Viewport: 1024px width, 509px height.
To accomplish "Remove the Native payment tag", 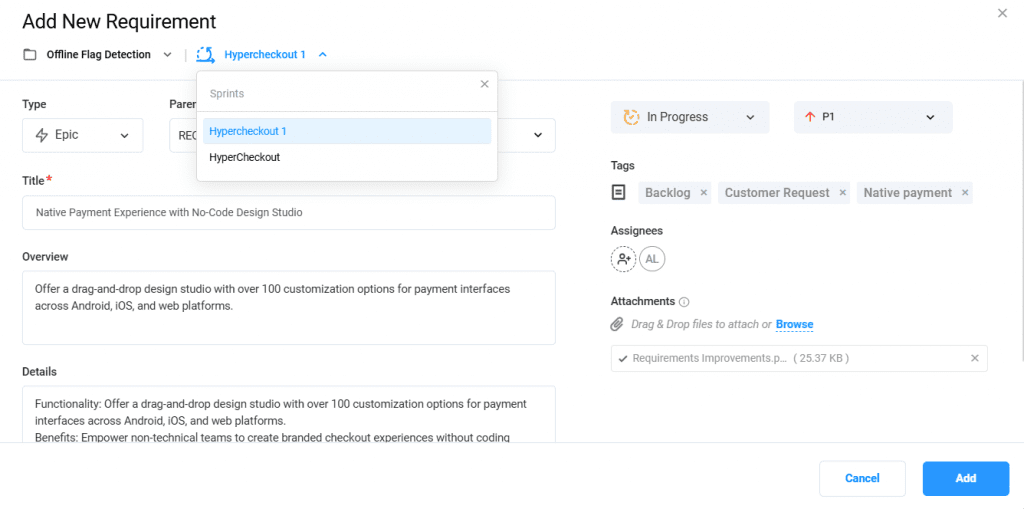I will click(x=964, y=193).
